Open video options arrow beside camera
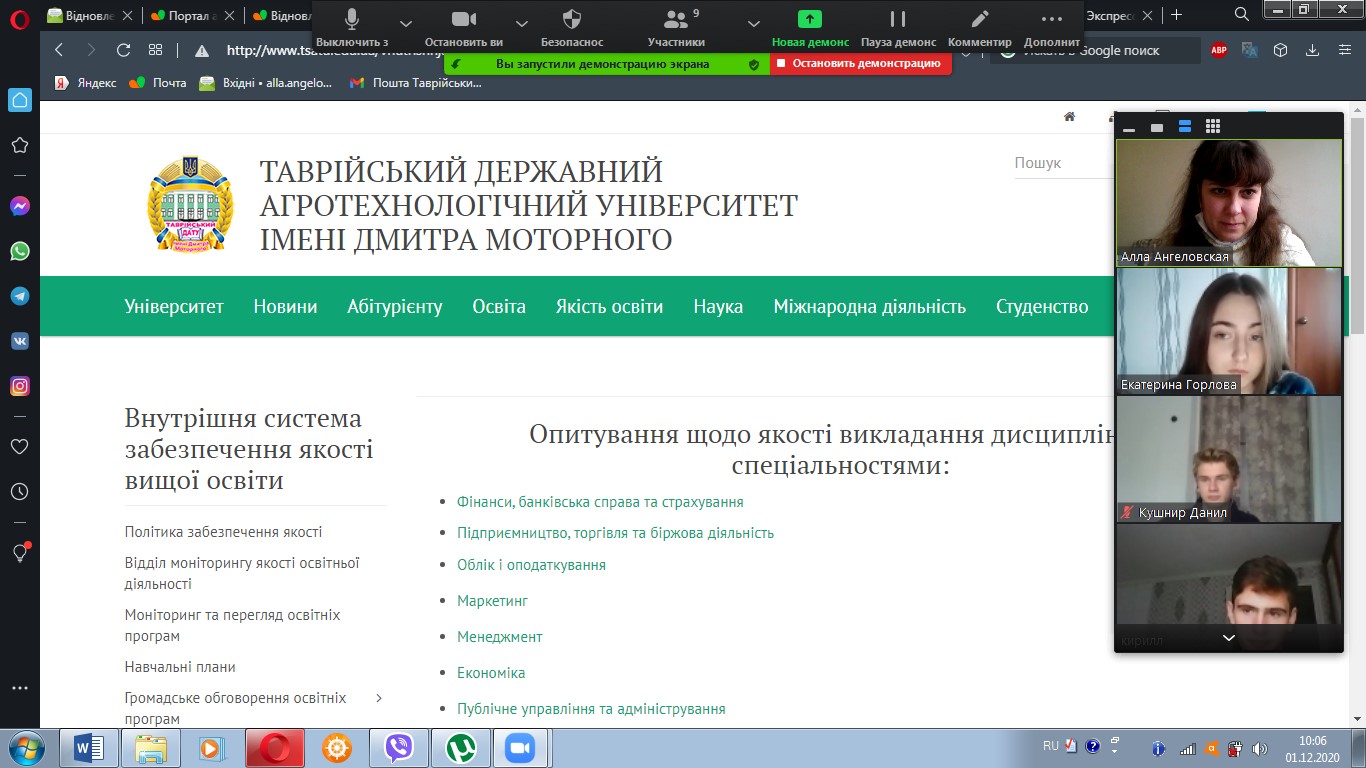The width and height of the screenshot is (1366, 768). (x=521, y=23)
